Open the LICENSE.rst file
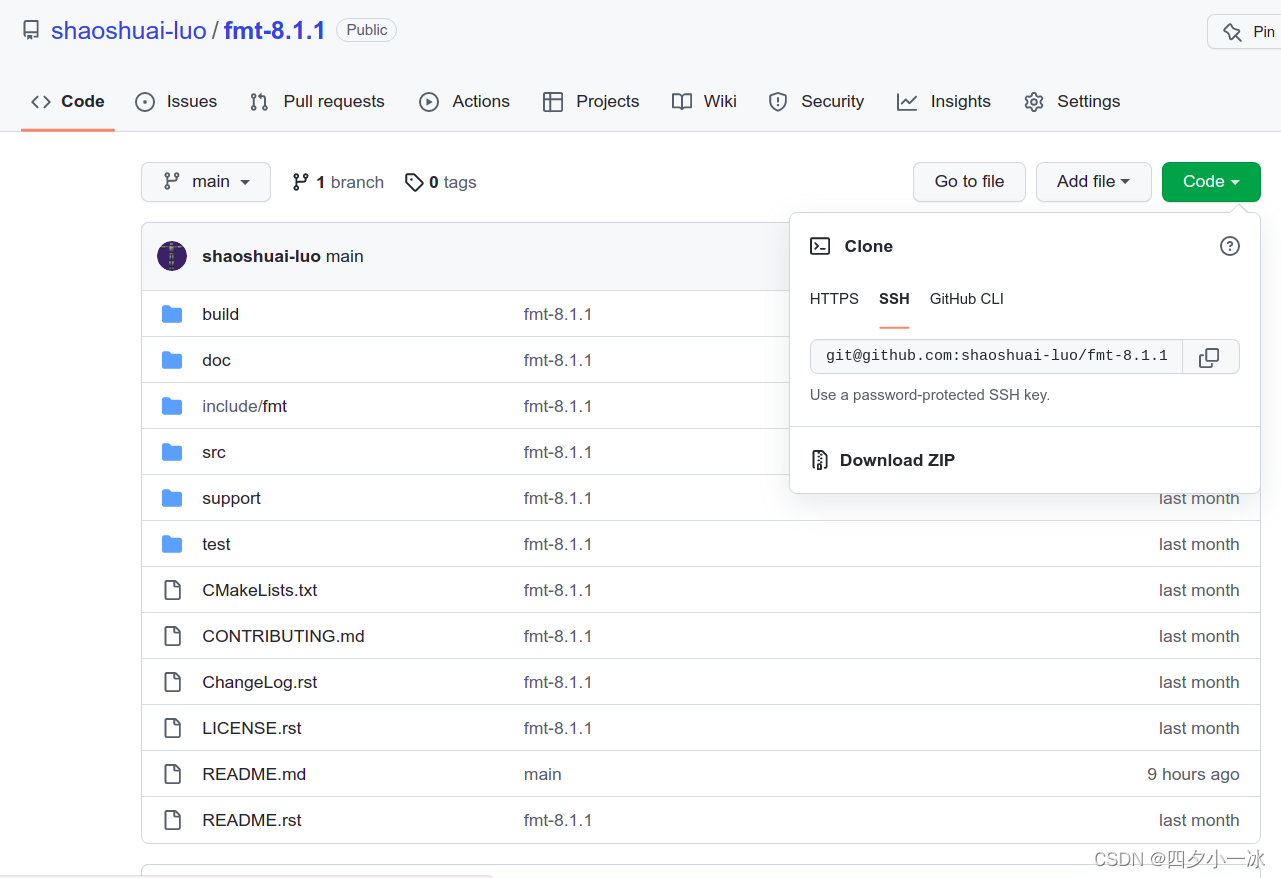The image size is (1281, 878). (252, 728)
